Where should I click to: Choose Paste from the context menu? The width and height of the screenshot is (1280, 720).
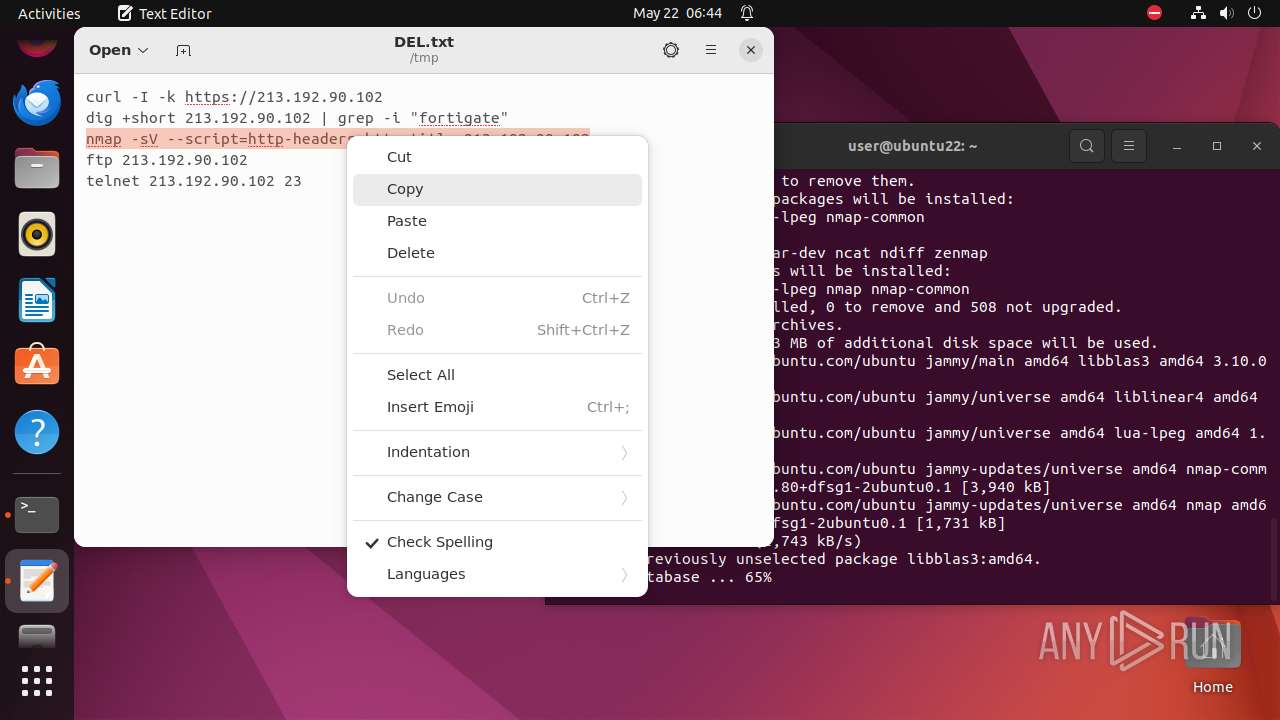(497, 221)
